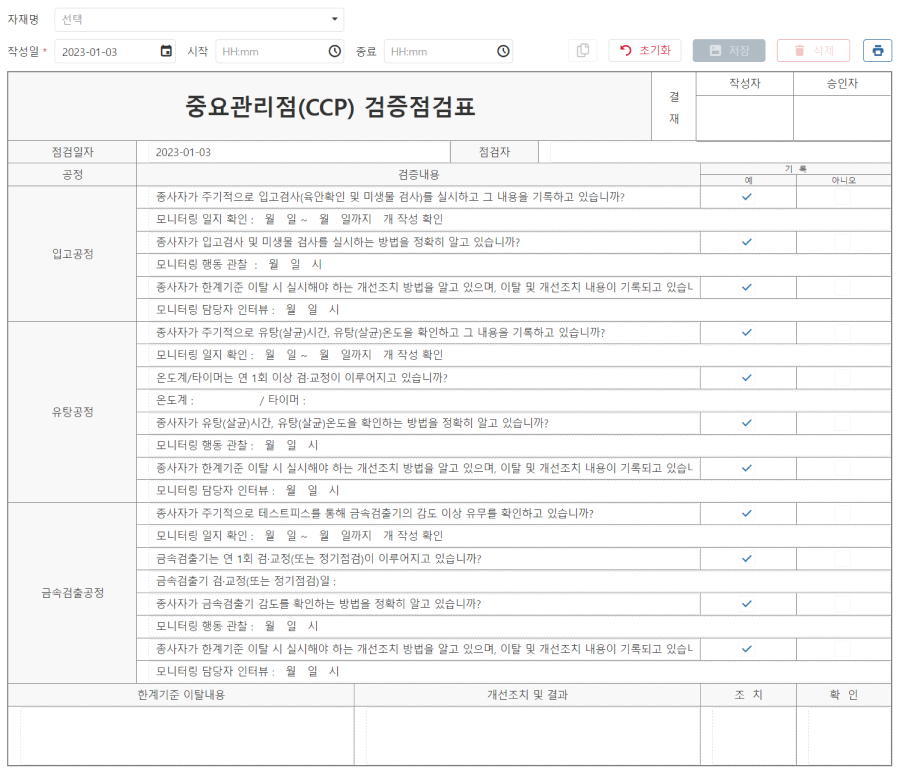
Task: Check 아니오 for 온도계/타이머 검·교정 question
Action: [843, 377]
